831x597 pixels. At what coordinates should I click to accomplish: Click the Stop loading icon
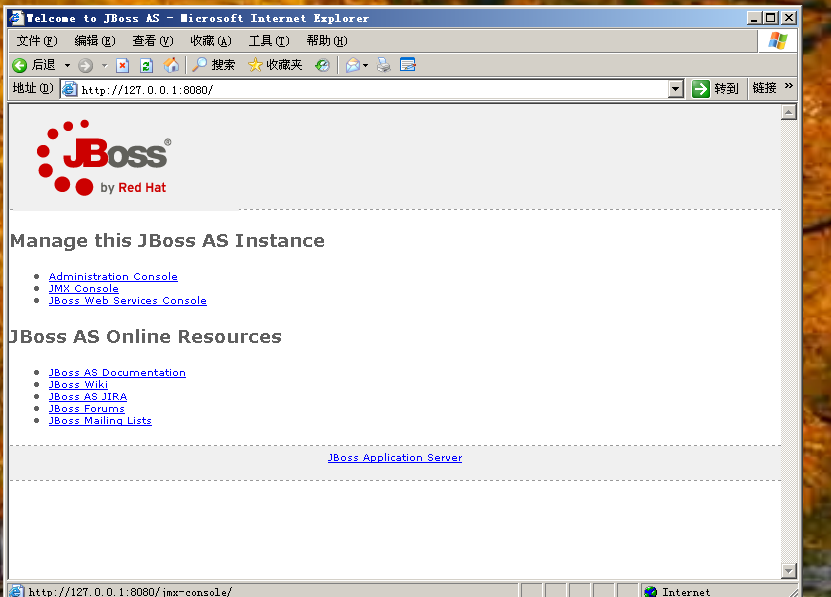pyautogui.click(x=122, y=65)
